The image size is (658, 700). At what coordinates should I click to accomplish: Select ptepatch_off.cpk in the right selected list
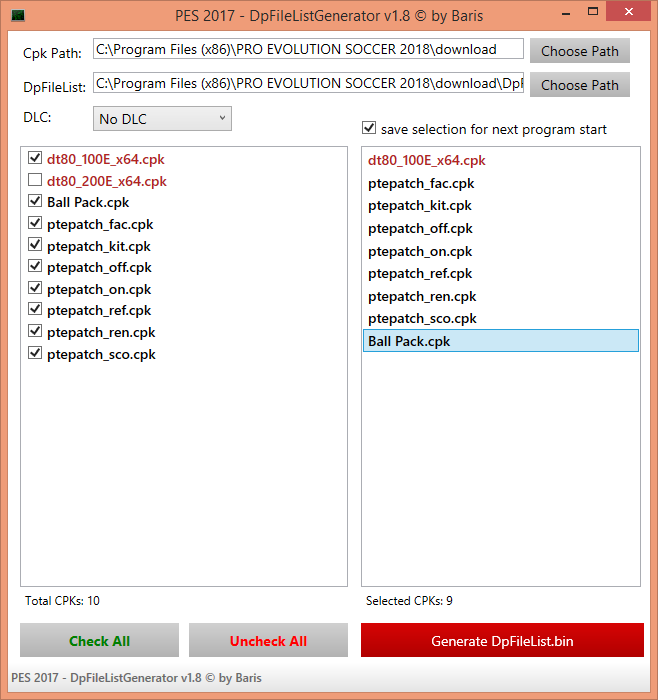pos(501,229)
